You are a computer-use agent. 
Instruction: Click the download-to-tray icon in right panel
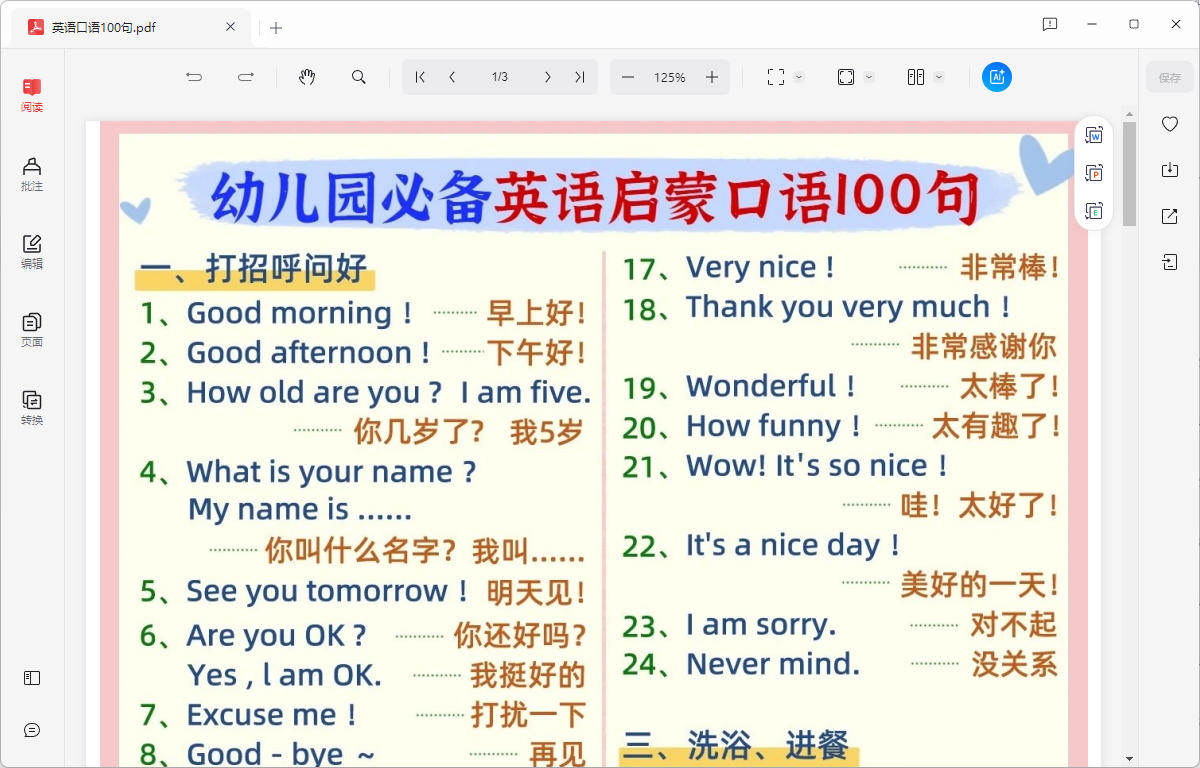click(x=1170, y=170)
